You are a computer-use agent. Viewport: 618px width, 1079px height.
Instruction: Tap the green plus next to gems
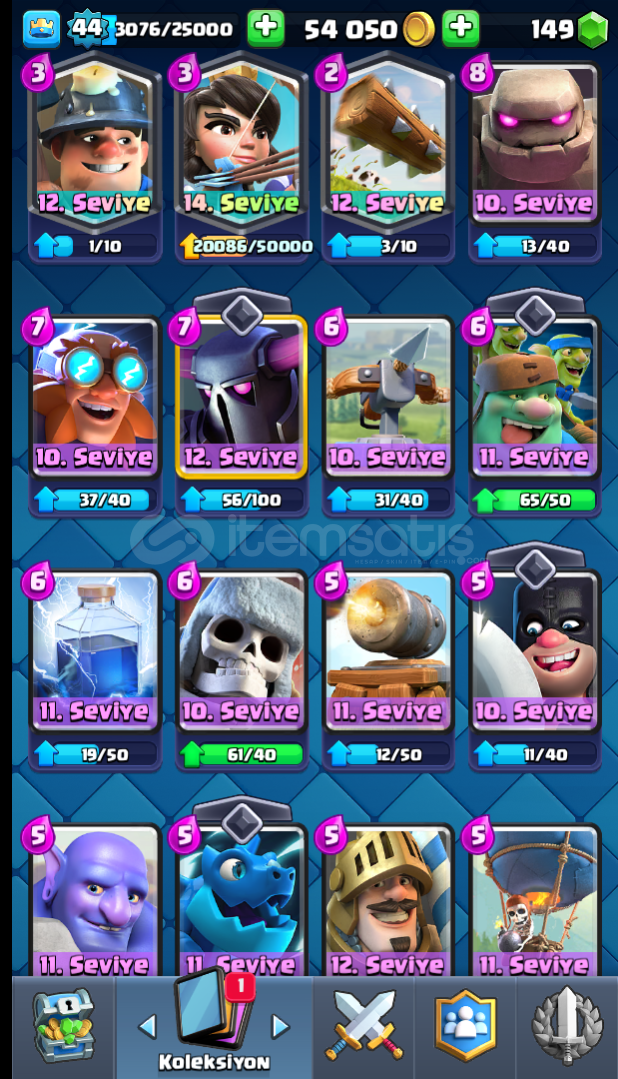pyautogui.click(x=460, y=29)
